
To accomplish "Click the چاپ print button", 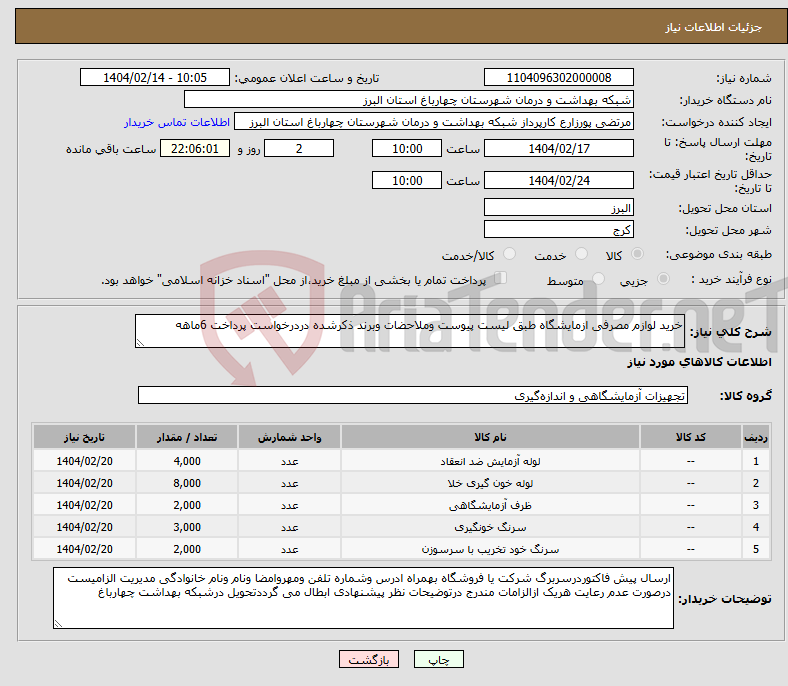I will pos(439,659).
